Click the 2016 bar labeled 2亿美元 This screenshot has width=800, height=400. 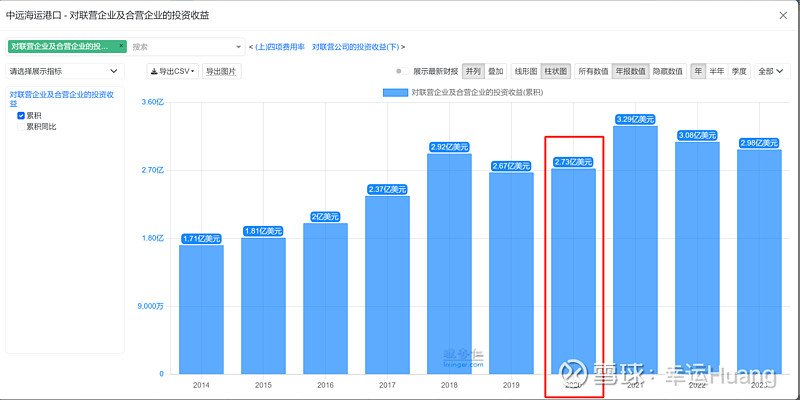point(326,298)
